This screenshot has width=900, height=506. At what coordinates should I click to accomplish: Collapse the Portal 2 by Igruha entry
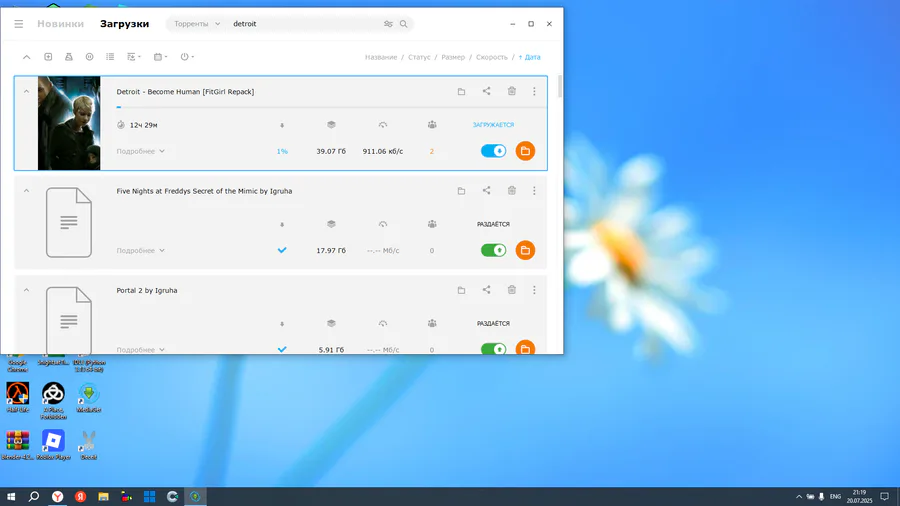(26, 290)
